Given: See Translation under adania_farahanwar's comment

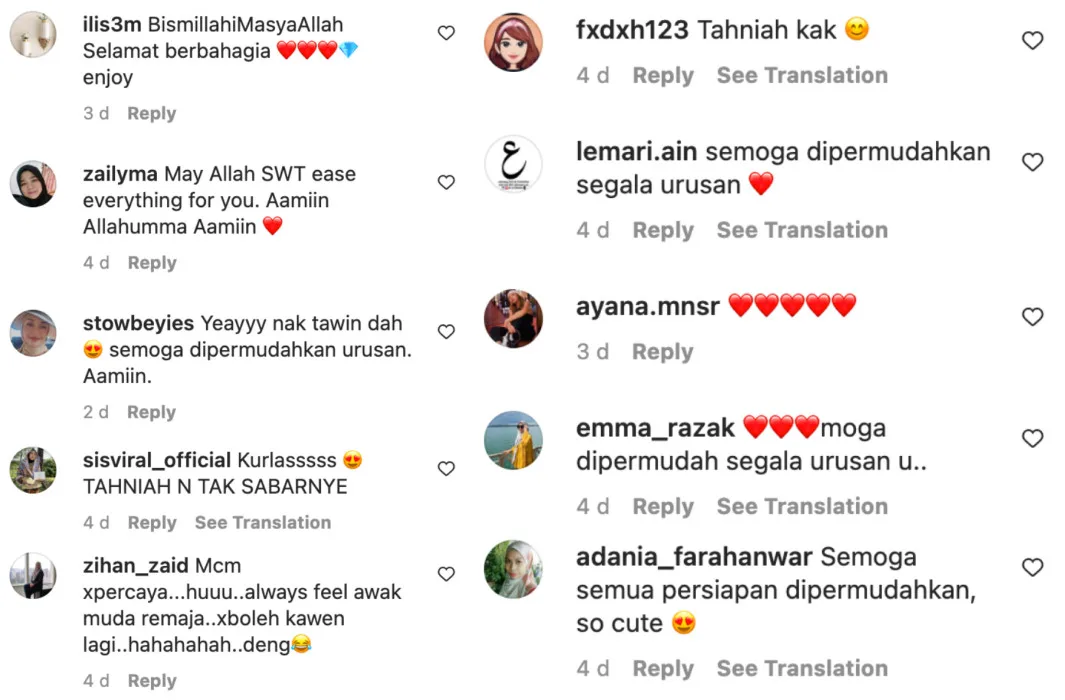Looking at the screenshot, I should 802,669.
